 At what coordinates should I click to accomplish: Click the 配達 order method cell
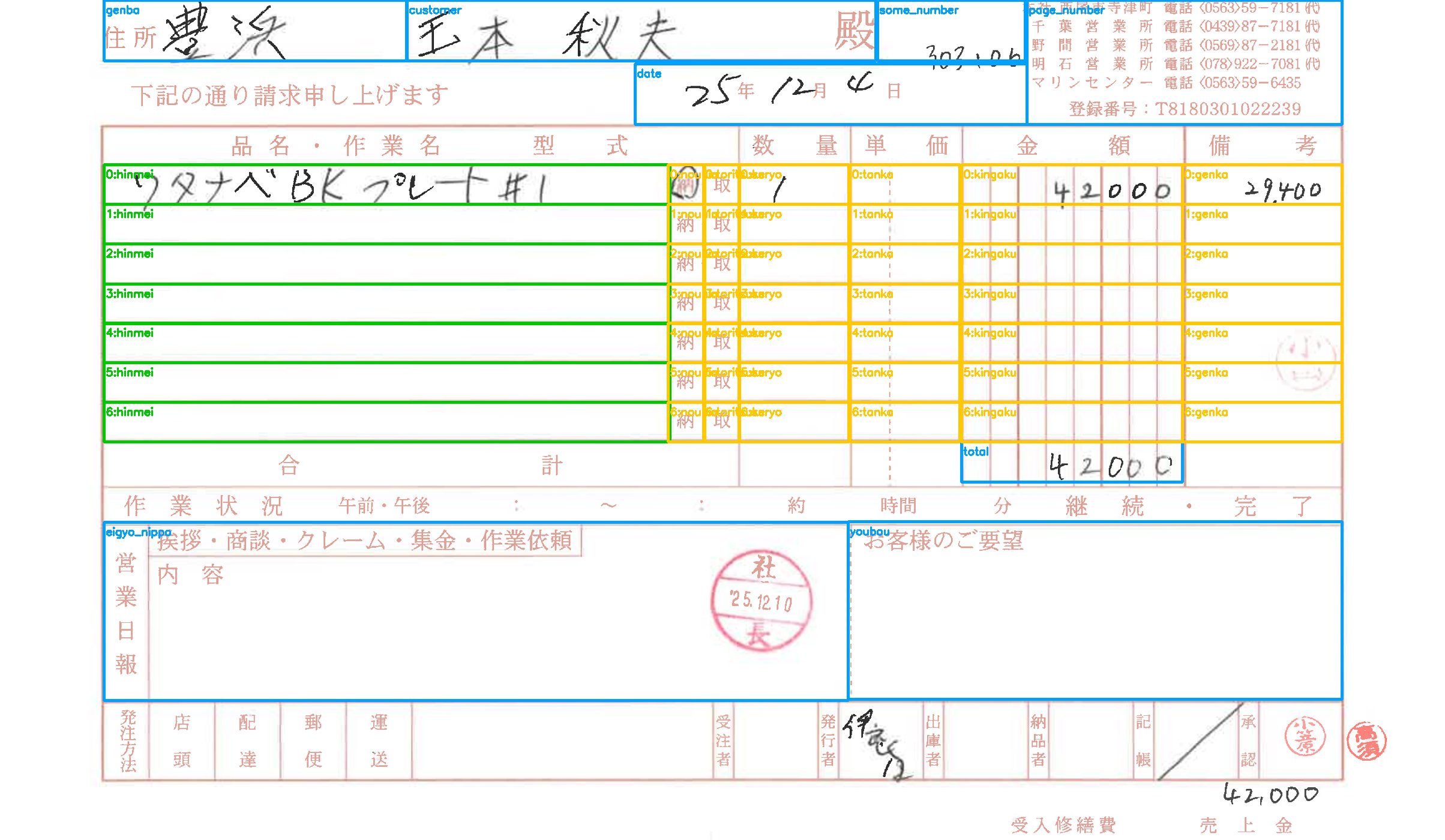[247, 741]
